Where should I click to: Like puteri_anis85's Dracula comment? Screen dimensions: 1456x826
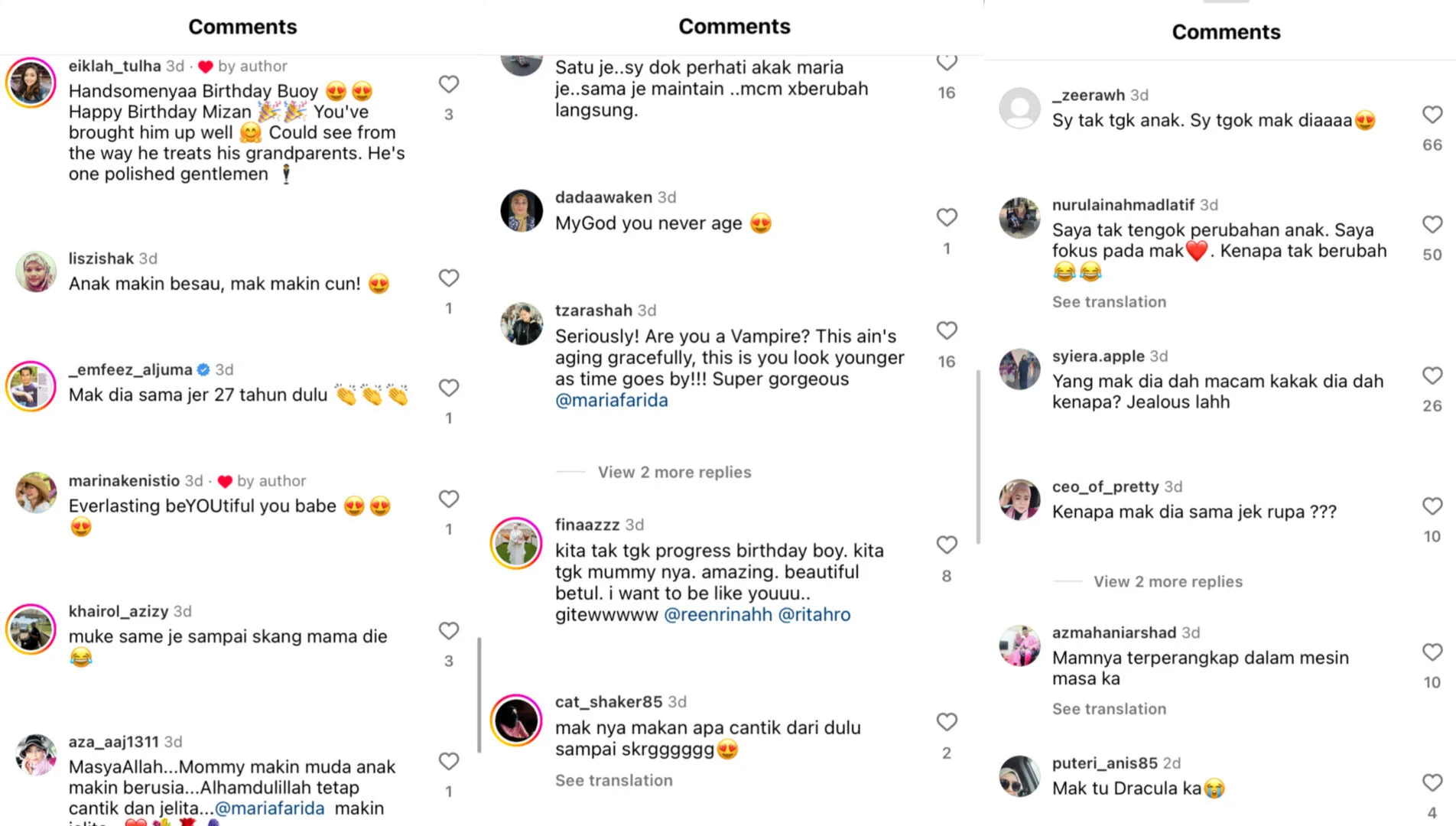click(1432, 782)
